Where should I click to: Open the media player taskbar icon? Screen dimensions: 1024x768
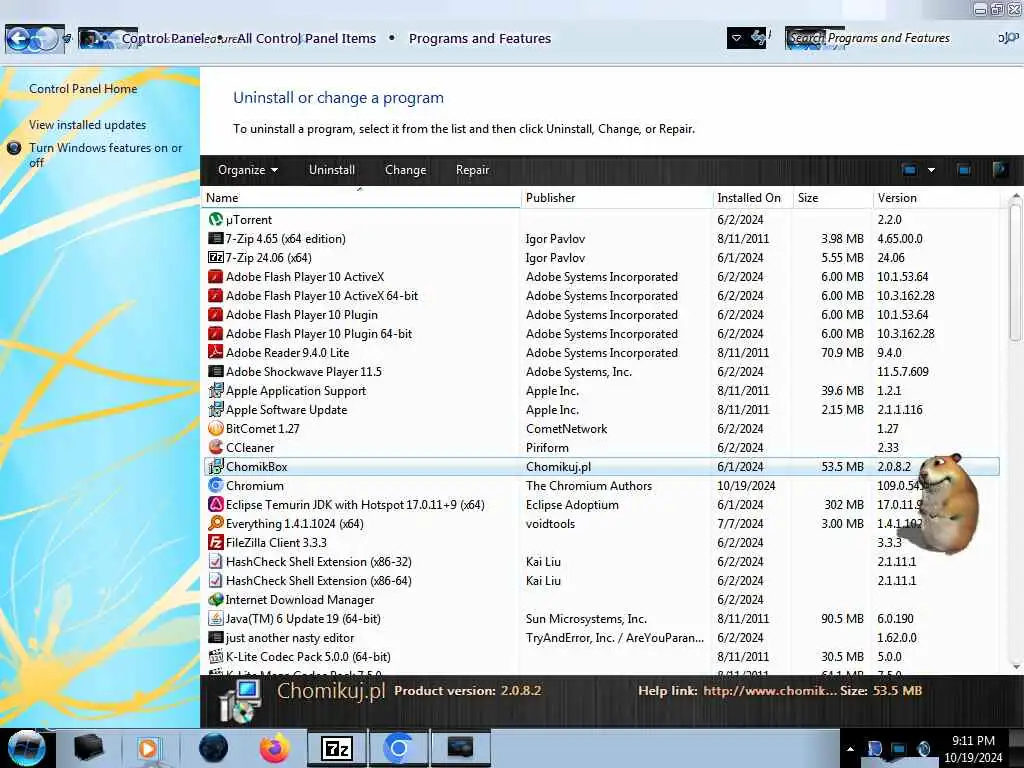click(x=148, y=748)
